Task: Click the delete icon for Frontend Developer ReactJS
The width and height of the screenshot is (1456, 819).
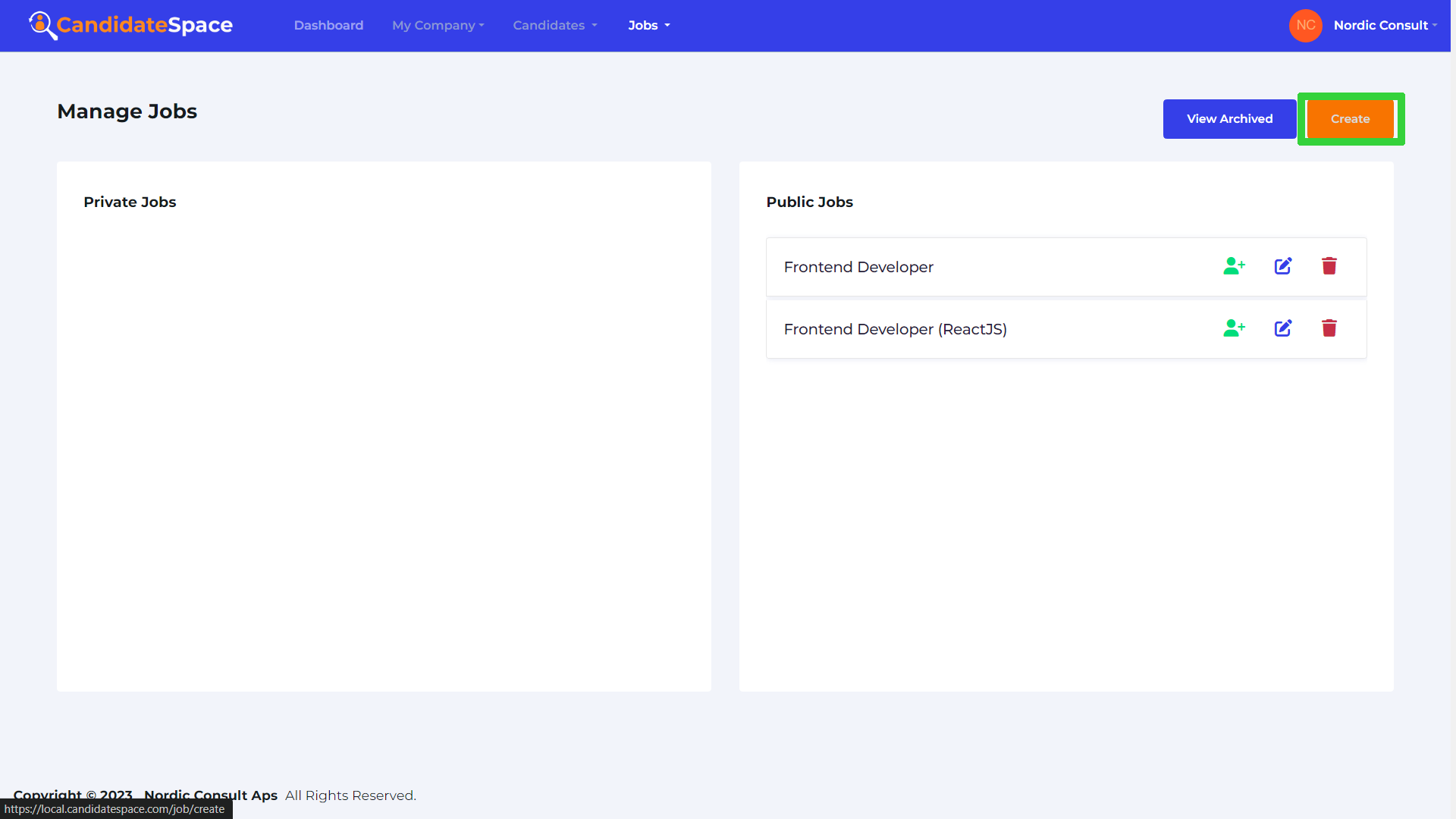Action: [1332, 328]
